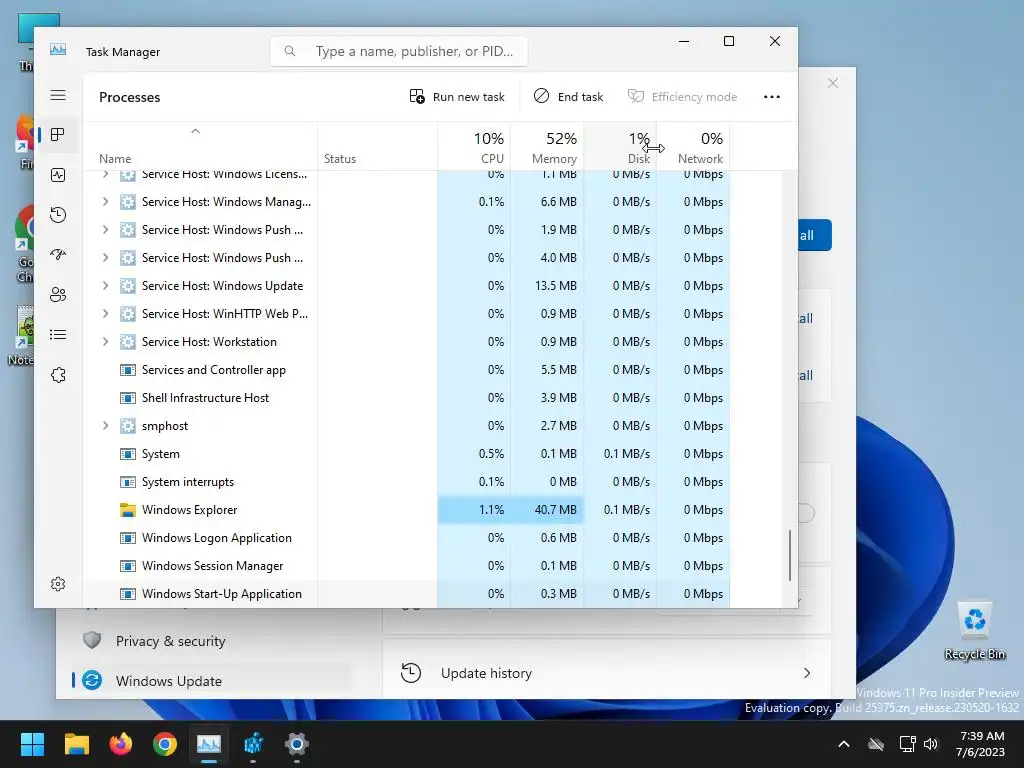
Task: Open the Users icon in the sidebar
Action: pos(58,295)
